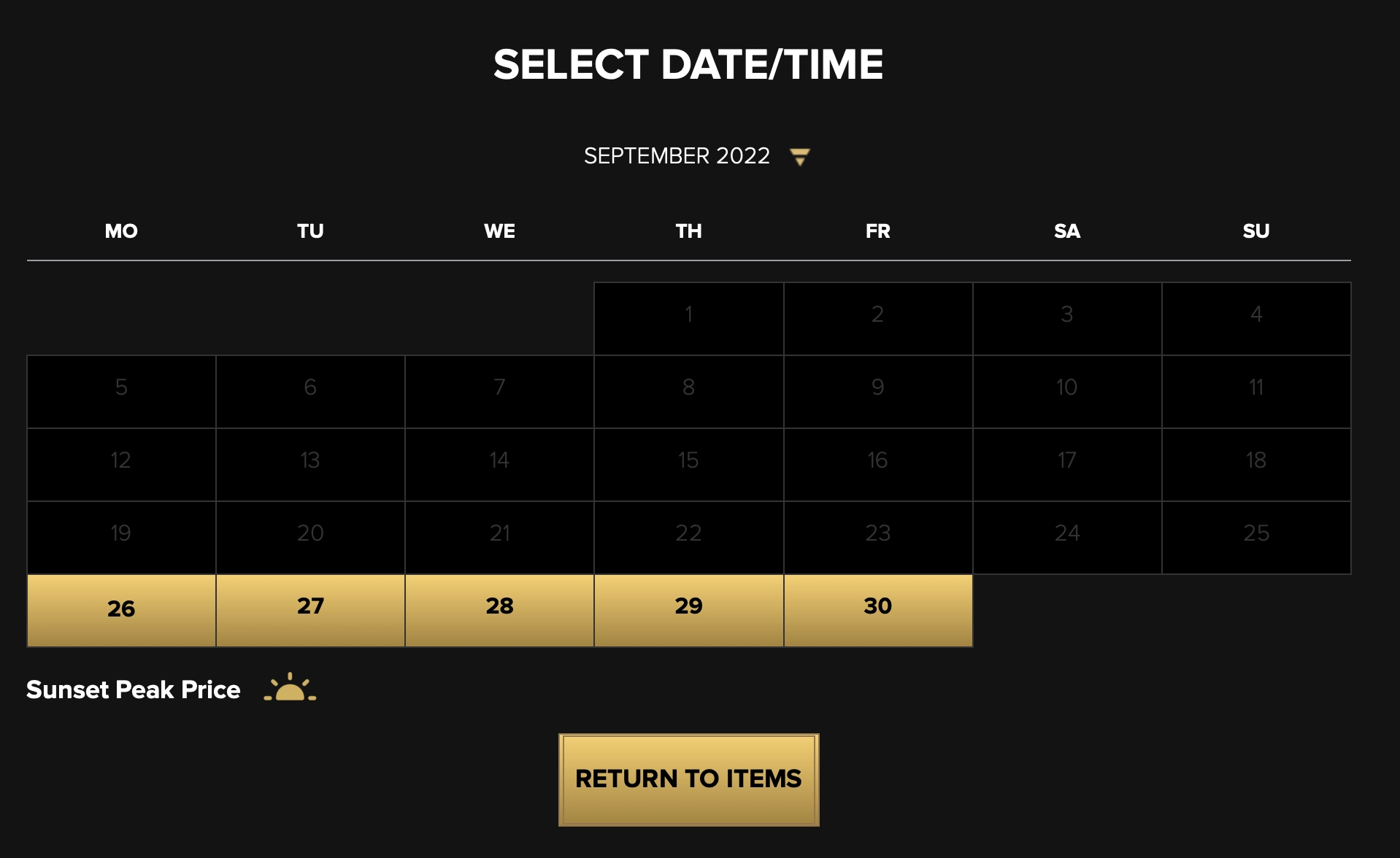Click the SEPTEMBER 2022 month label
Screen dimensions: 1400x858
(x=676, y=156)
